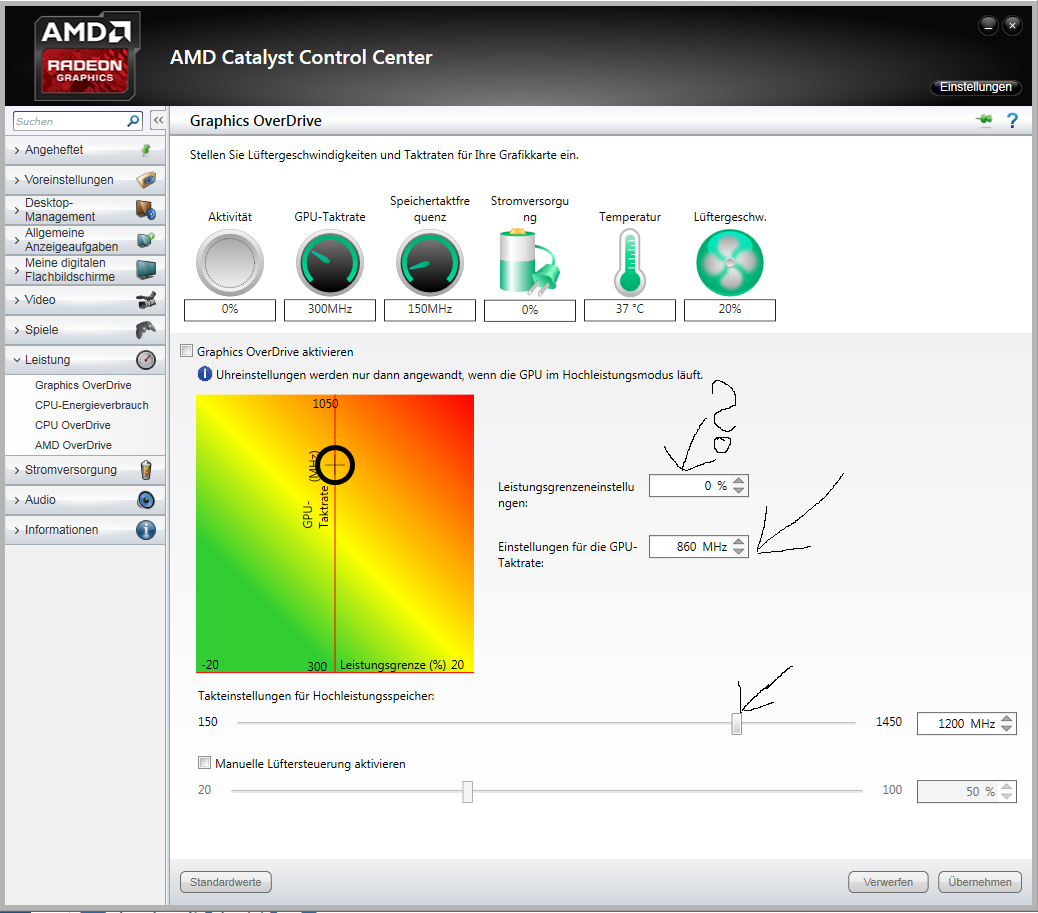Collapse the sidebar with double-chevron button
Viewport: 1038px width, 913px height.
click(158, 120)
